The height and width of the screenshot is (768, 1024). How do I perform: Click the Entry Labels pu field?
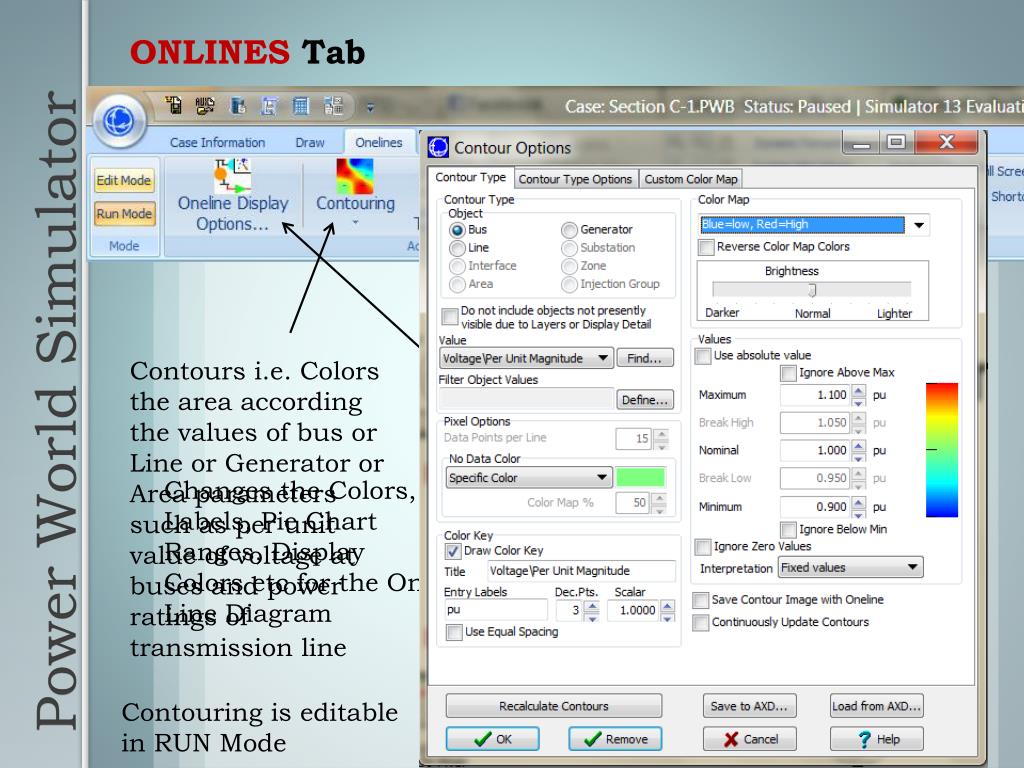pos(495,610)
